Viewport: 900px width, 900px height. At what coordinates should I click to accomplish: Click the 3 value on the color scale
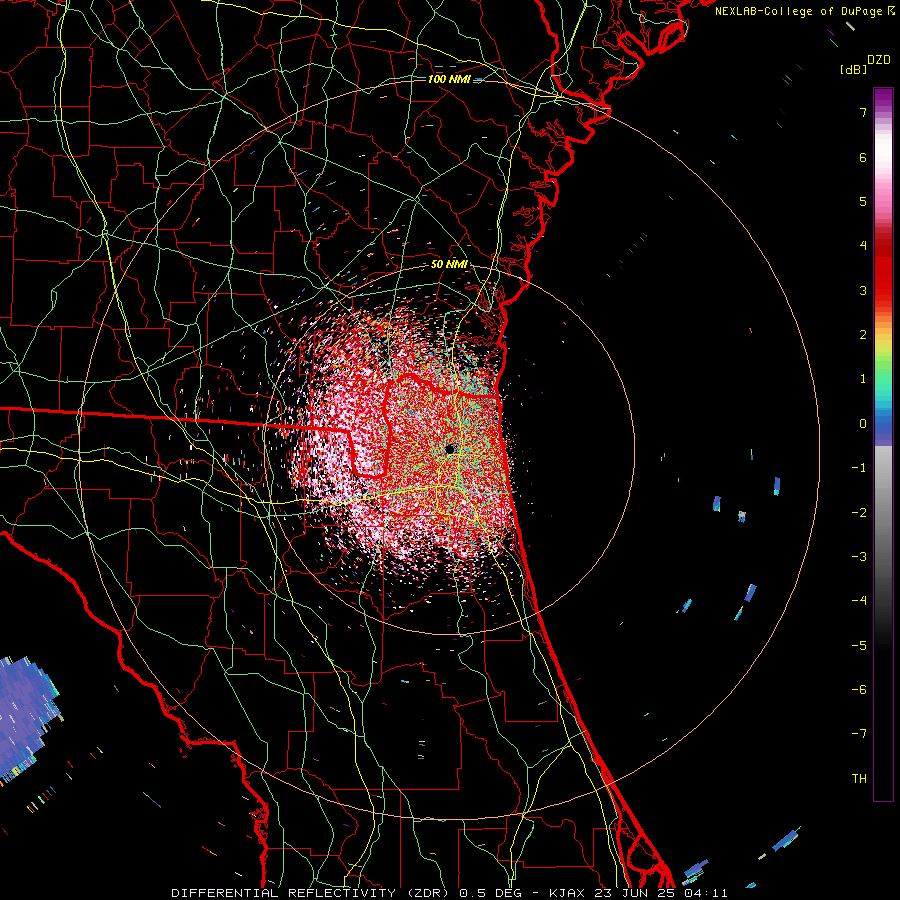point(863,290)
